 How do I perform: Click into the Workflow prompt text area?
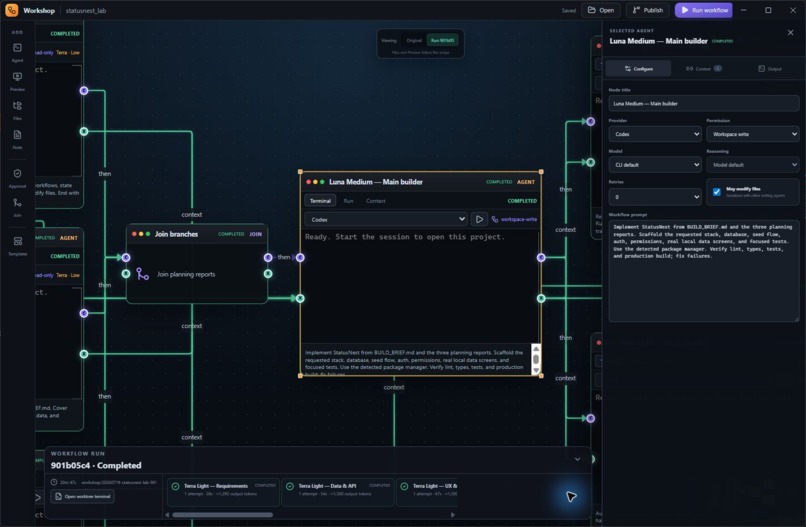704,271
